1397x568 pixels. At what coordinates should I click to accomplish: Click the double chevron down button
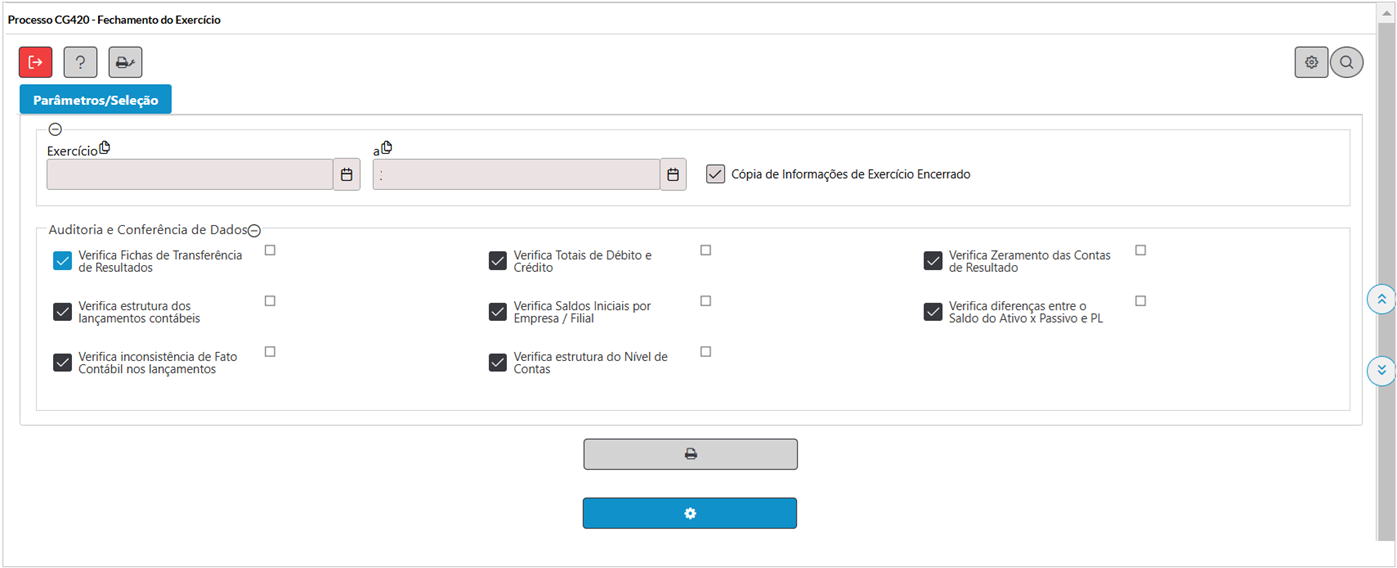1381,370
